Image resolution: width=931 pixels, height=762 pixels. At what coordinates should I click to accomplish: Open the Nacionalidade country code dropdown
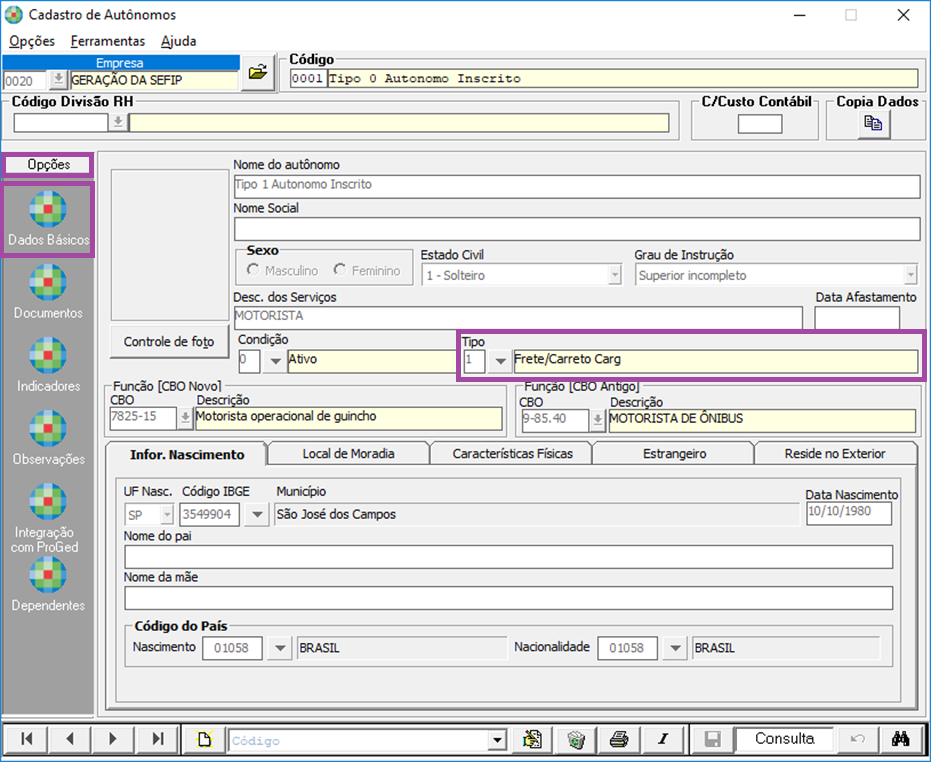pyautogui.click(x=675, y=648)
